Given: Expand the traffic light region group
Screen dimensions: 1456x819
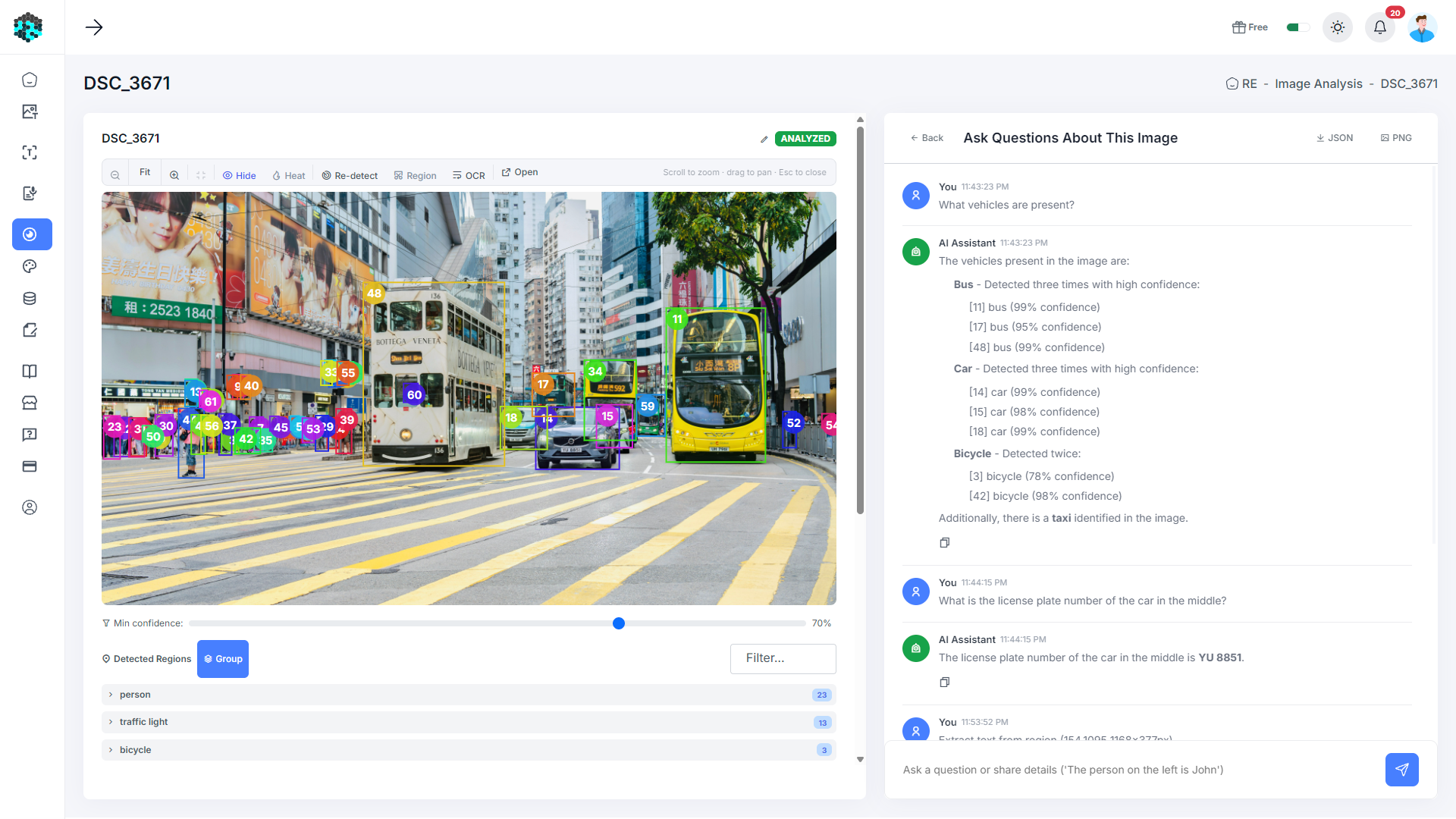Looking at the screenshot, I should (469, 722).
